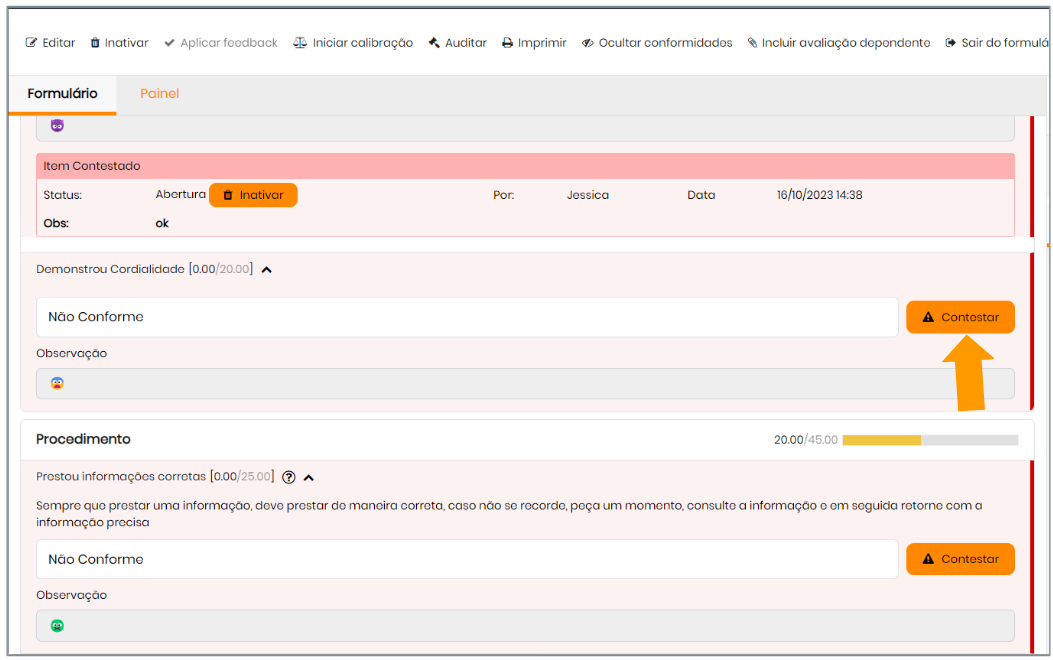
Task: Select the Formulário tab
Action: [62, 94]
